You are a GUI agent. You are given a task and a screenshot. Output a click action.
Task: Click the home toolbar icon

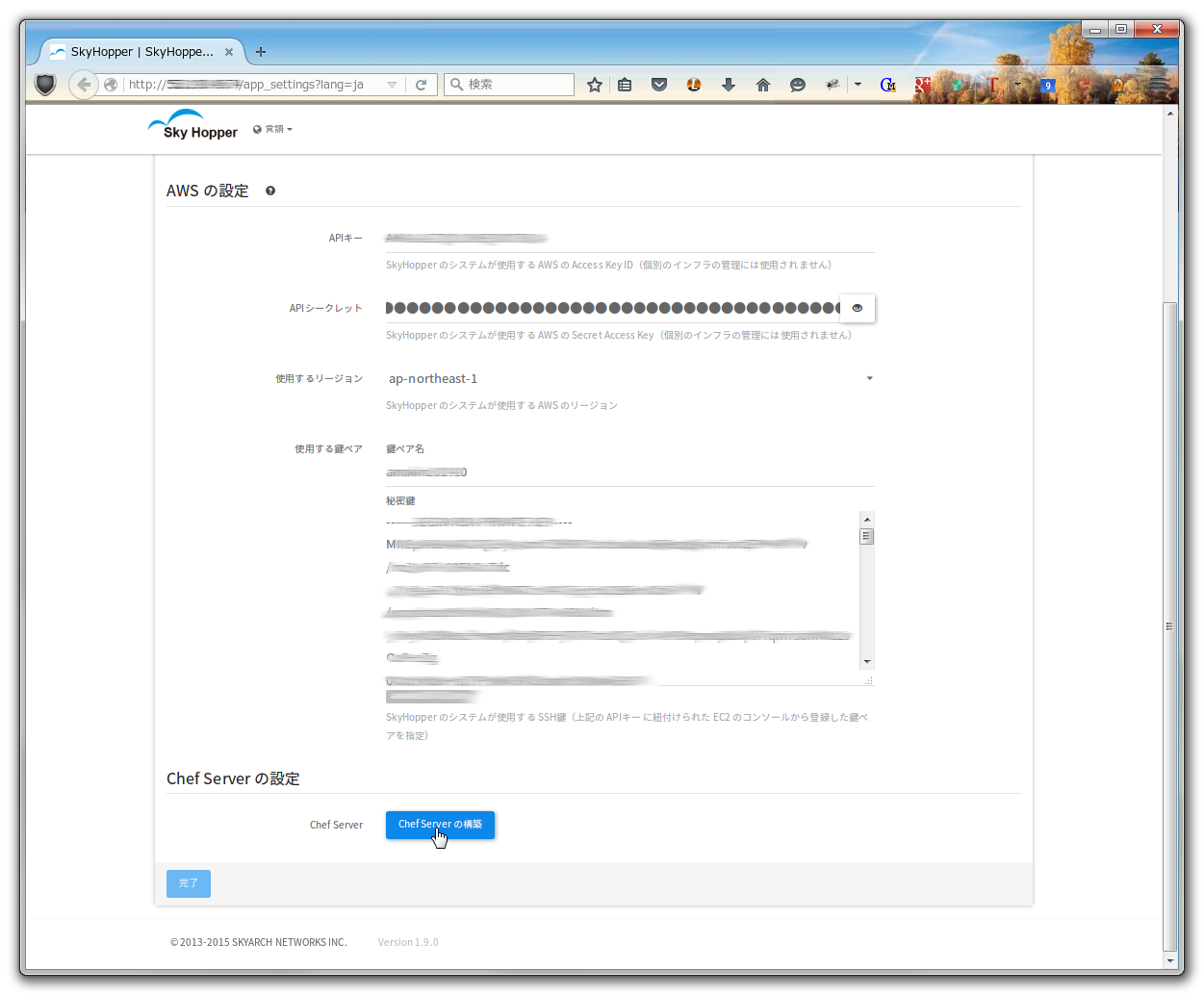point(763,85)
